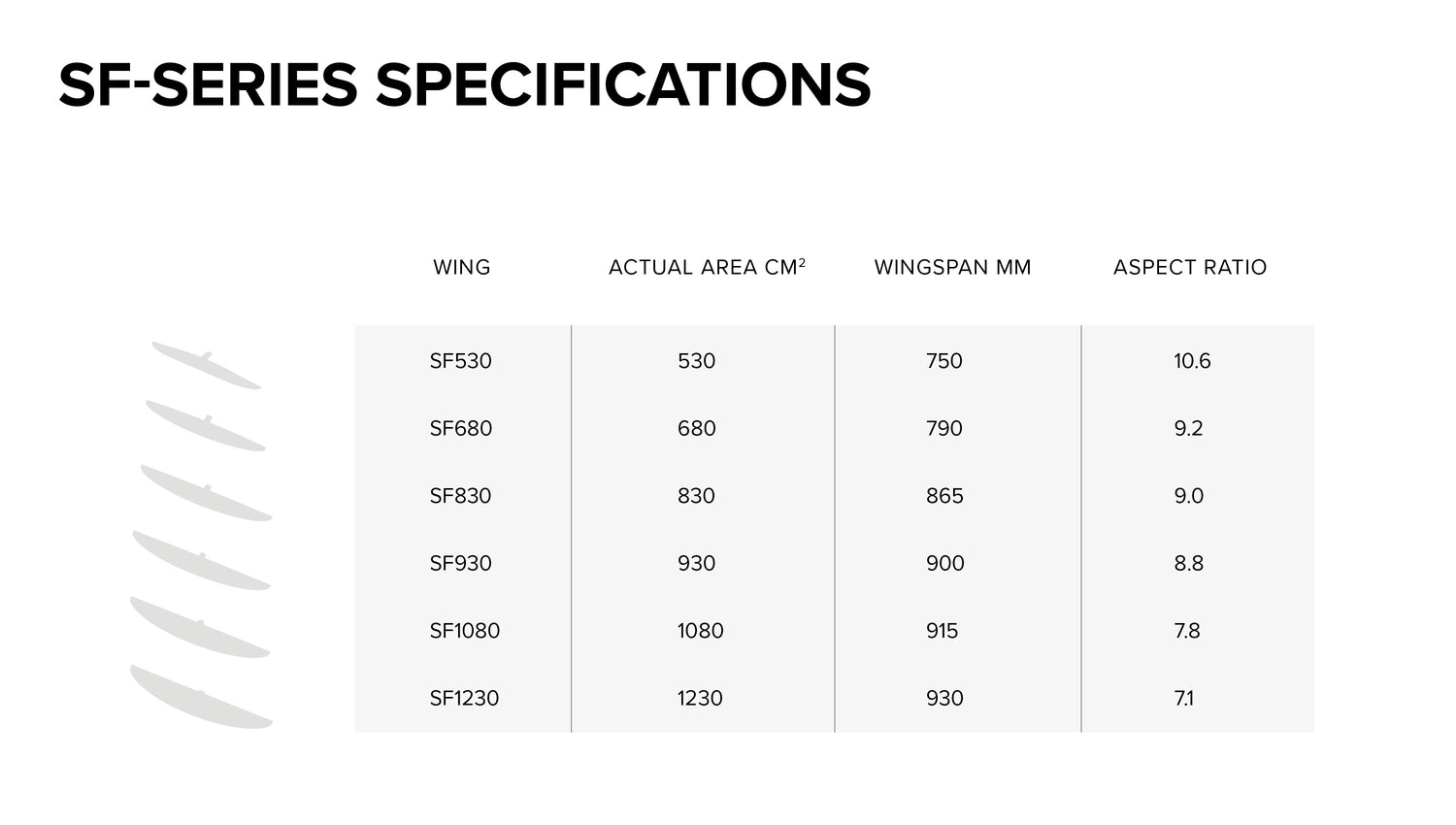Click the 865 wingspan value
Viewport: 1456px width, 825px height.
click(x=944, y=496)
